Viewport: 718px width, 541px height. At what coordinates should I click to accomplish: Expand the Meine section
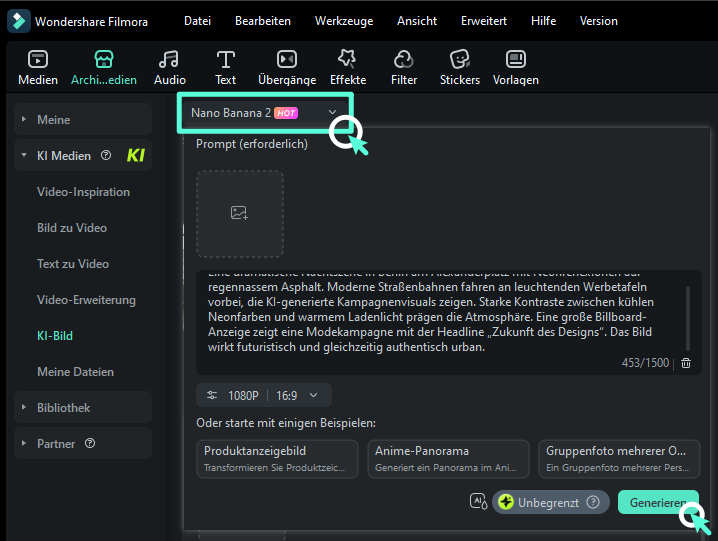pyautogui.click(x=83, y=120)
